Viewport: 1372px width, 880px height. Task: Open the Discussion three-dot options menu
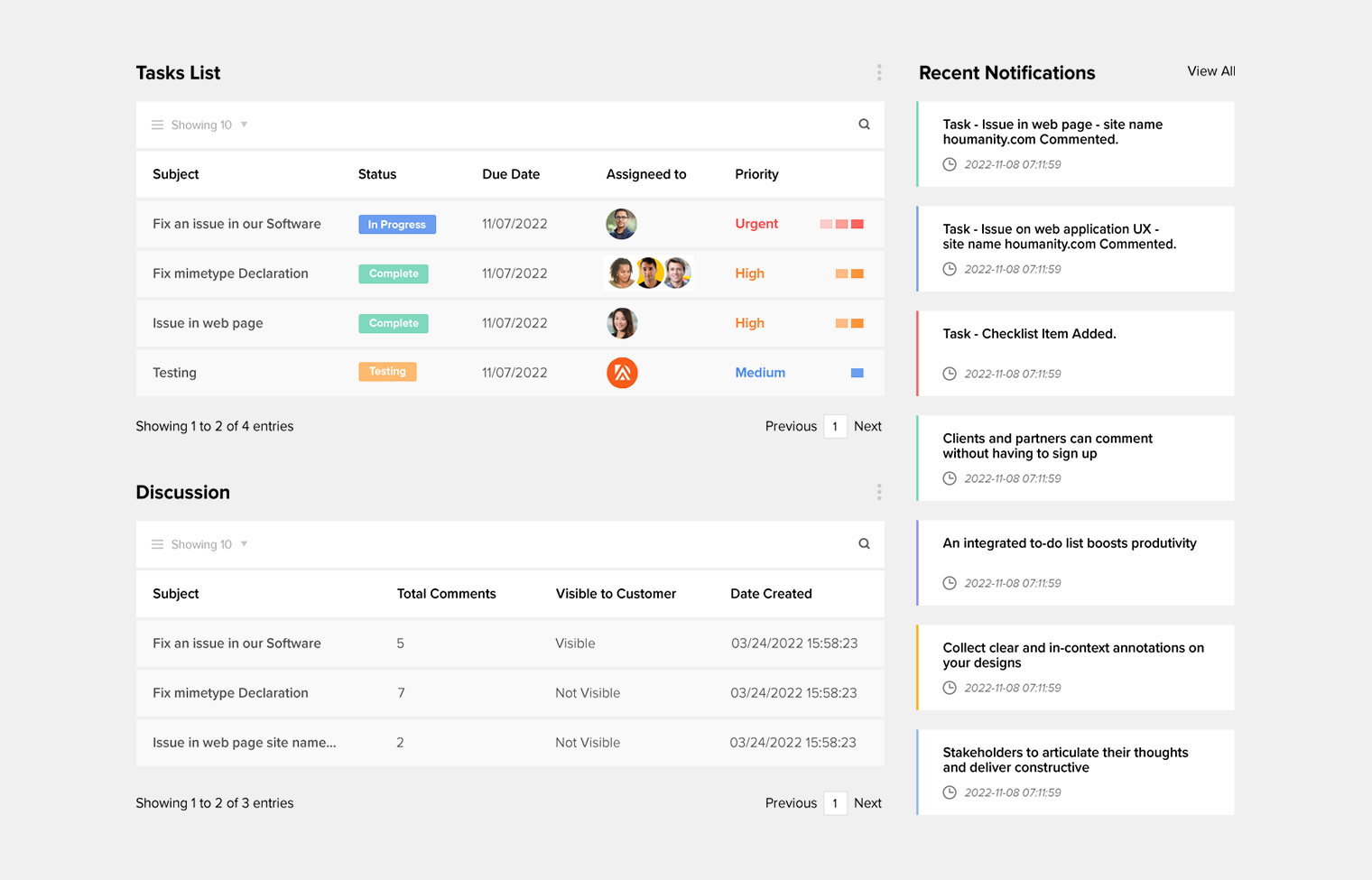[878, 492]
